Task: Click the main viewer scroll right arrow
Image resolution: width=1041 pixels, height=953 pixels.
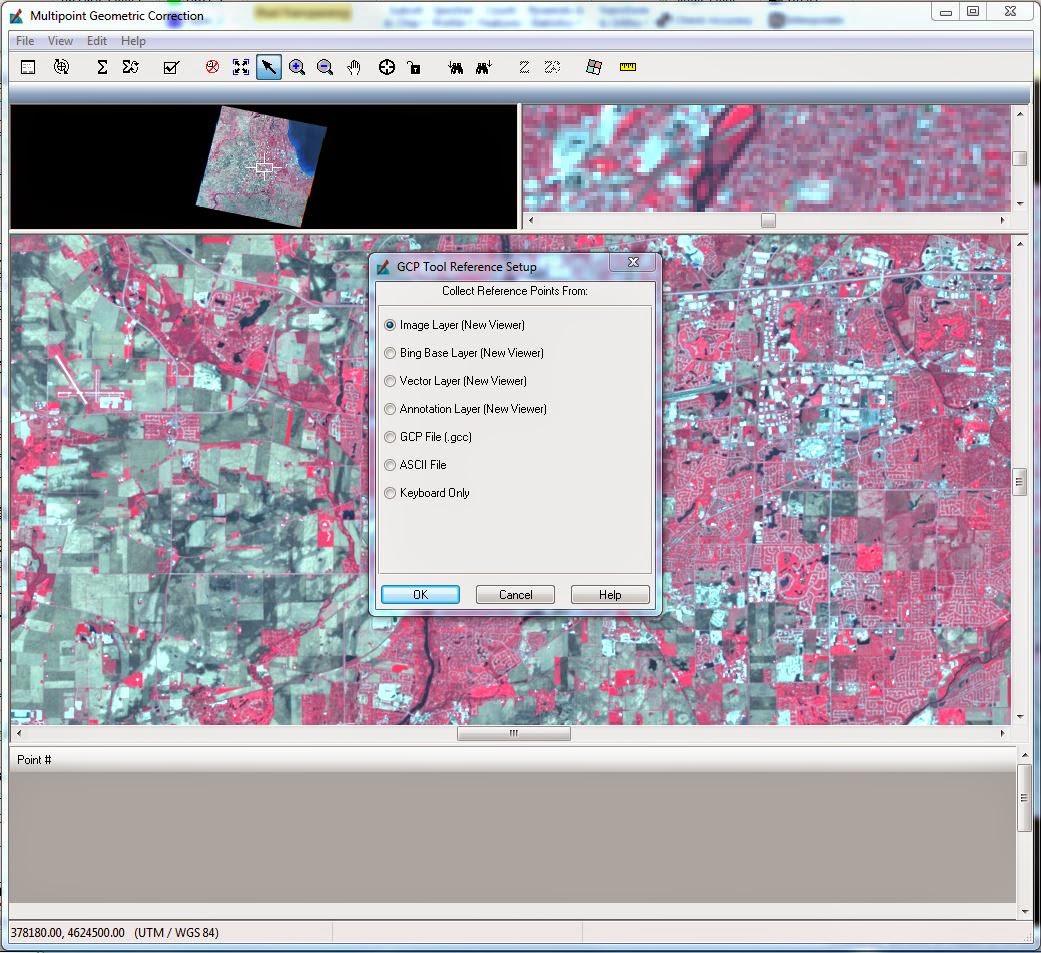Action: (1002, 734)
